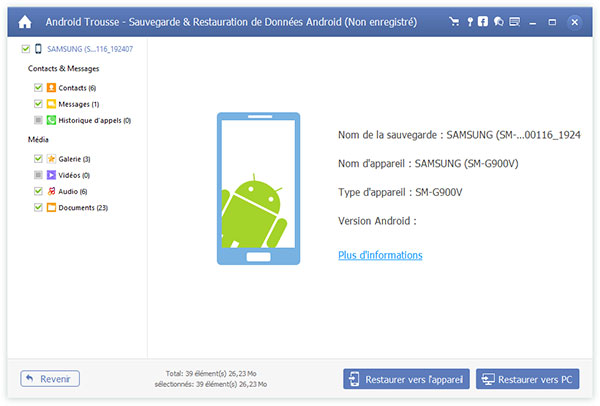Click the Audio music note icon

tap(51, 191)
